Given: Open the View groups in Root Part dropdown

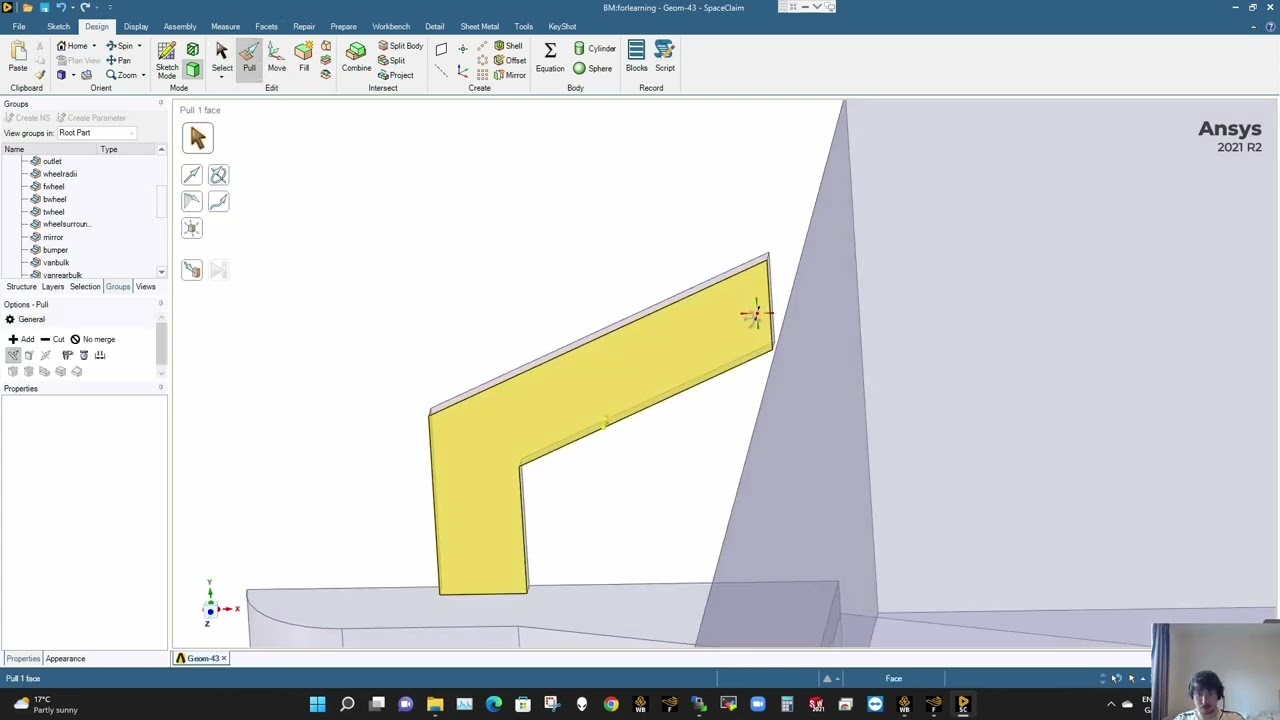Looking at the screenshot, I should [x=96, y=133].
